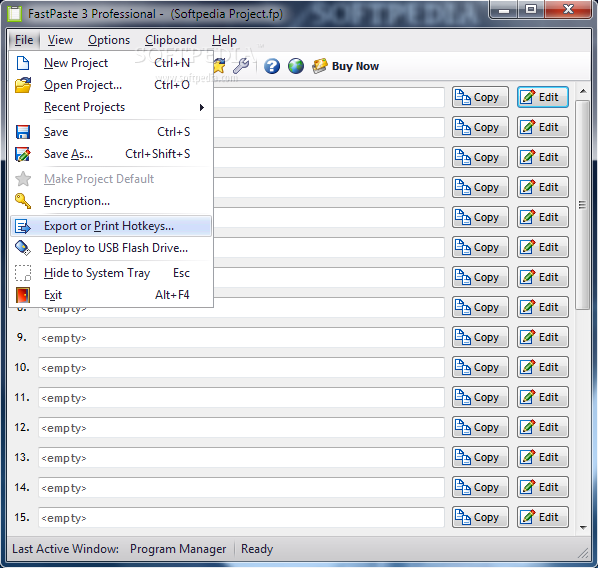Click the Buy Now link

tap(355, 66)
